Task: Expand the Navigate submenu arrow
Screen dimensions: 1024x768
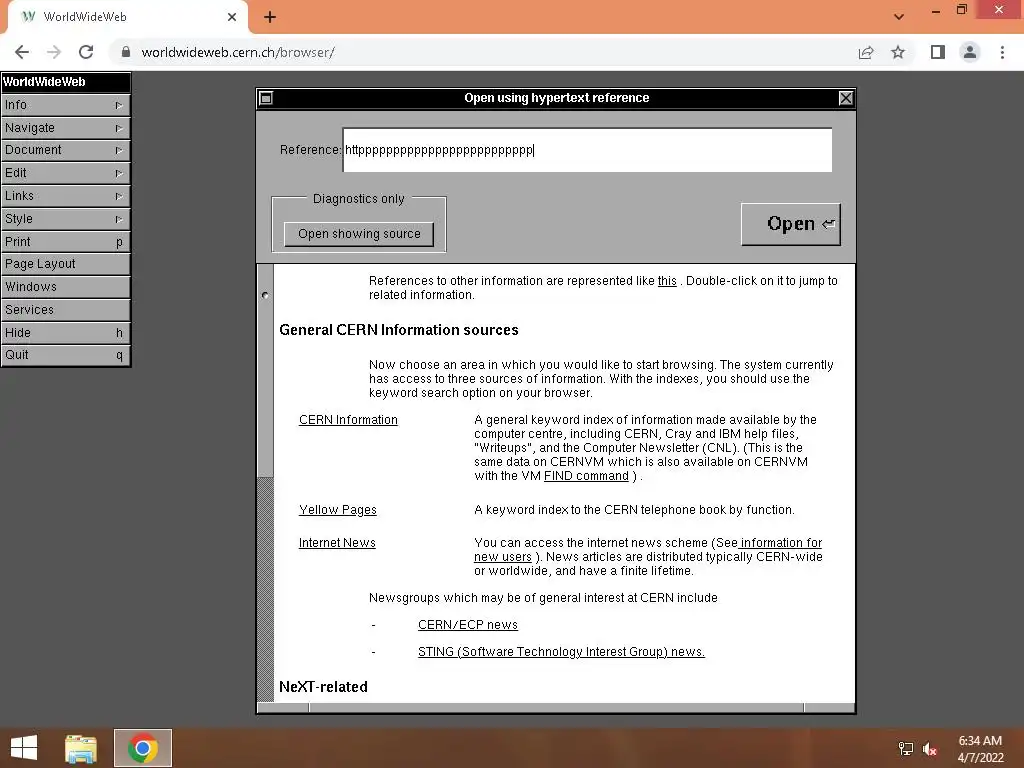Action: pos(119,128)
